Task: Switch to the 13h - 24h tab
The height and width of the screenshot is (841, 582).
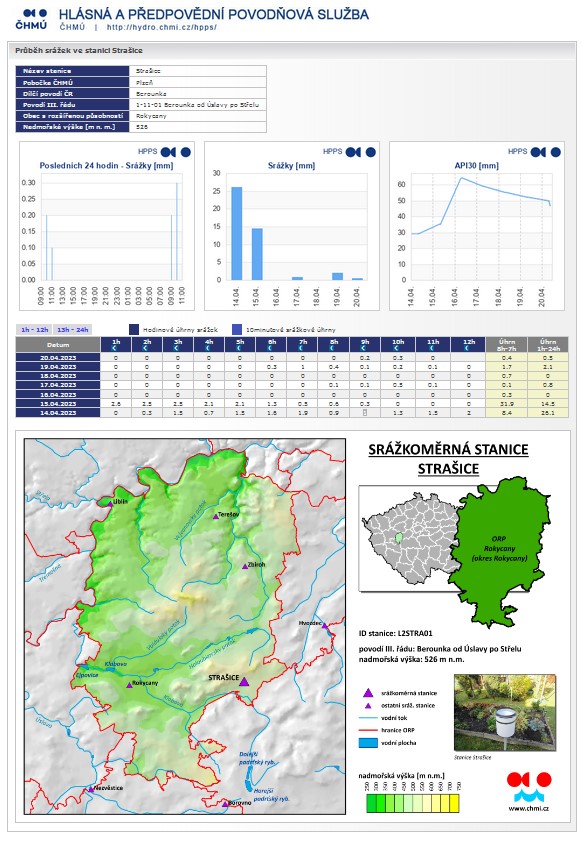Action: 72,330
